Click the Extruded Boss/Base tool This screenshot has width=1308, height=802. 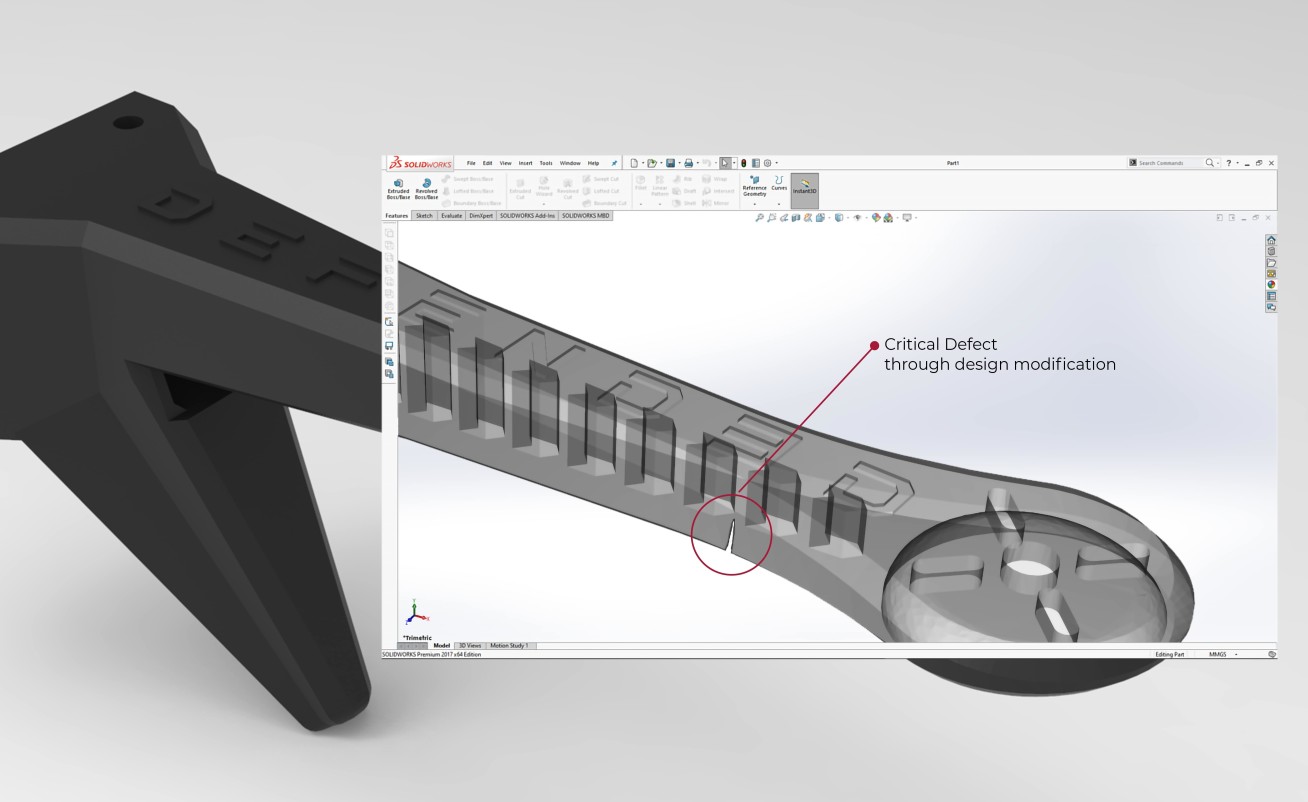pyautogui.click(x=398, y=188)
